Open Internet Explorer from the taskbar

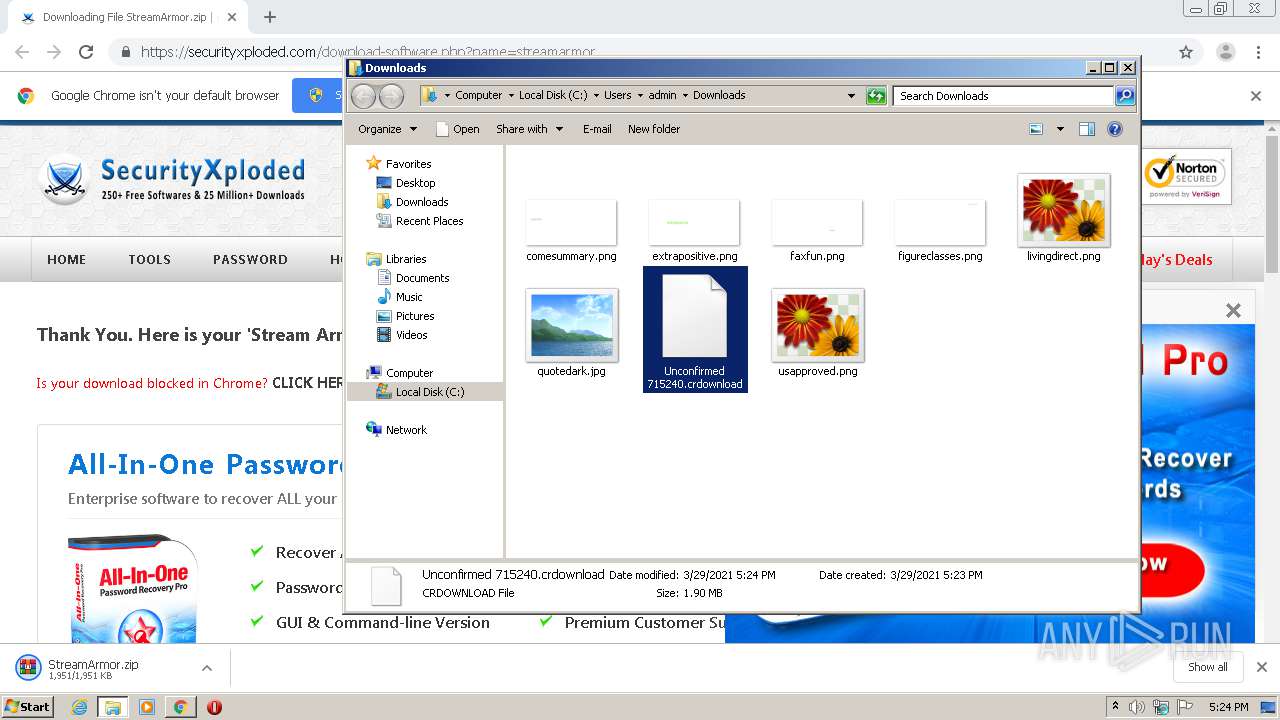[x=79, y=707]
